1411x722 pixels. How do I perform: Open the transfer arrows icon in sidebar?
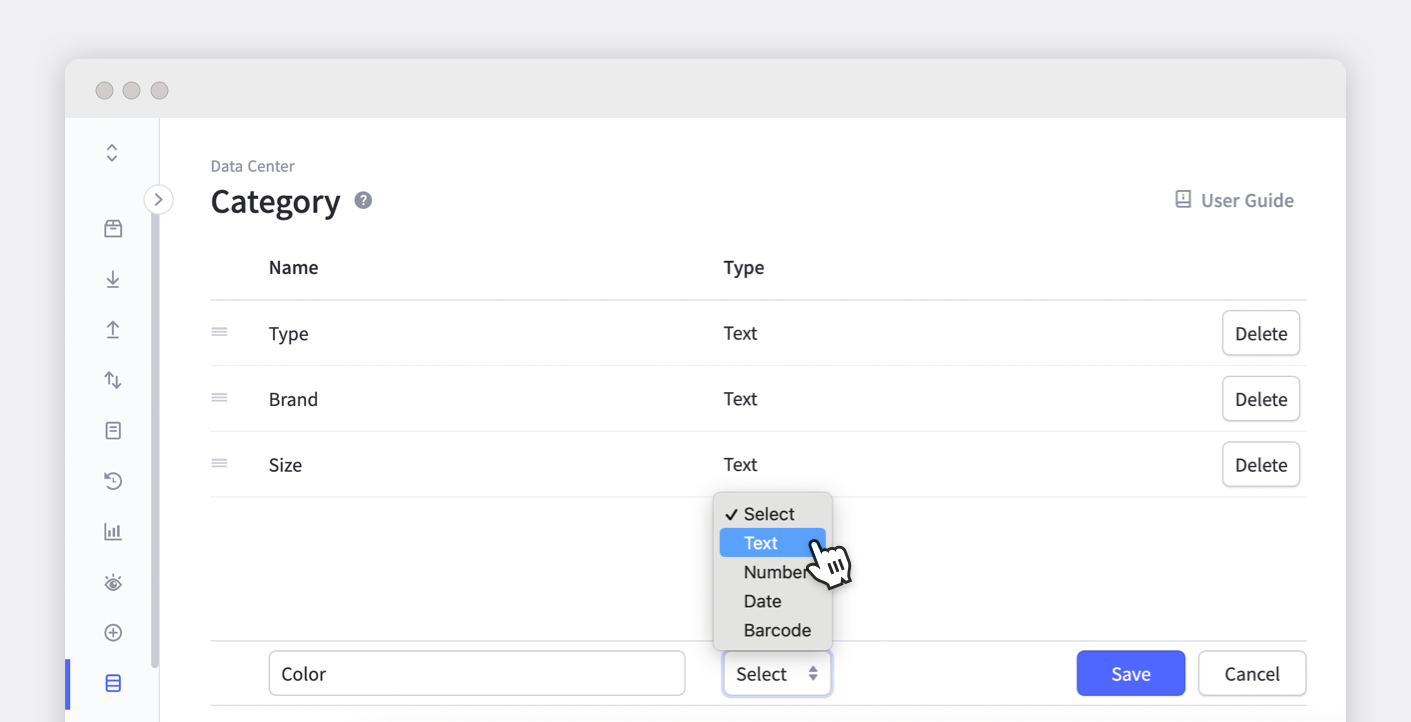tap(113, 380)
